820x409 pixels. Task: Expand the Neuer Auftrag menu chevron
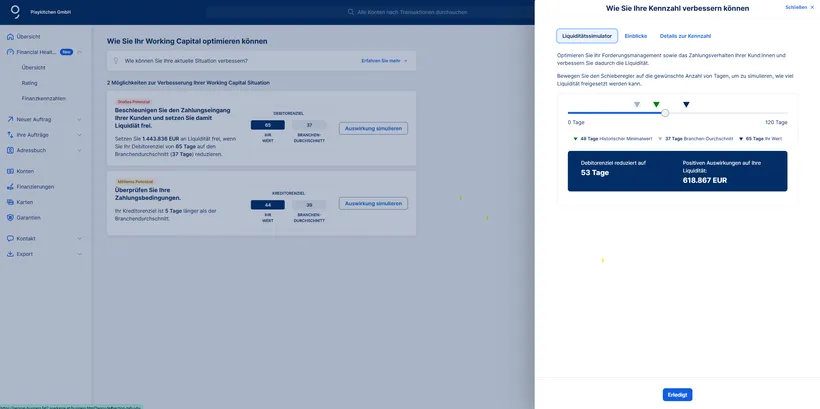(x=79, y=119)
